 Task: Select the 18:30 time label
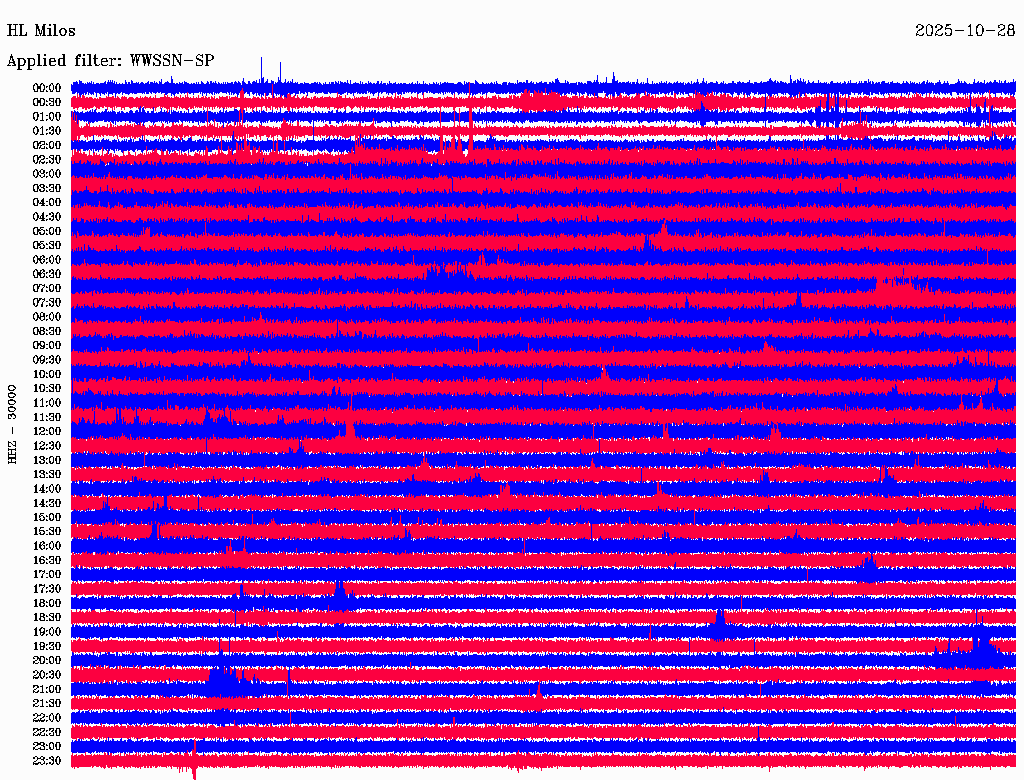(47, 618)
